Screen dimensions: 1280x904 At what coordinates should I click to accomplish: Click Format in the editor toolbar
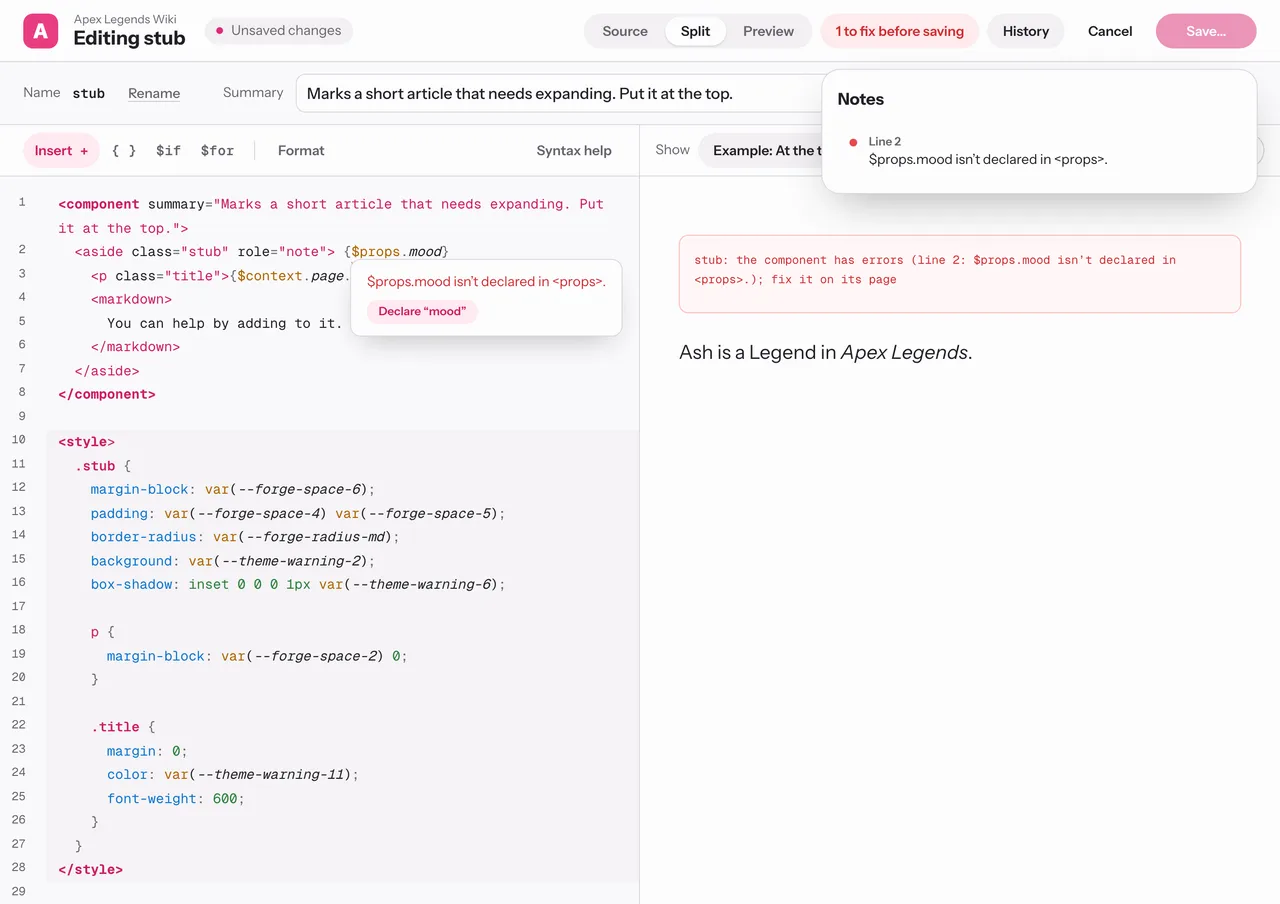301,151
